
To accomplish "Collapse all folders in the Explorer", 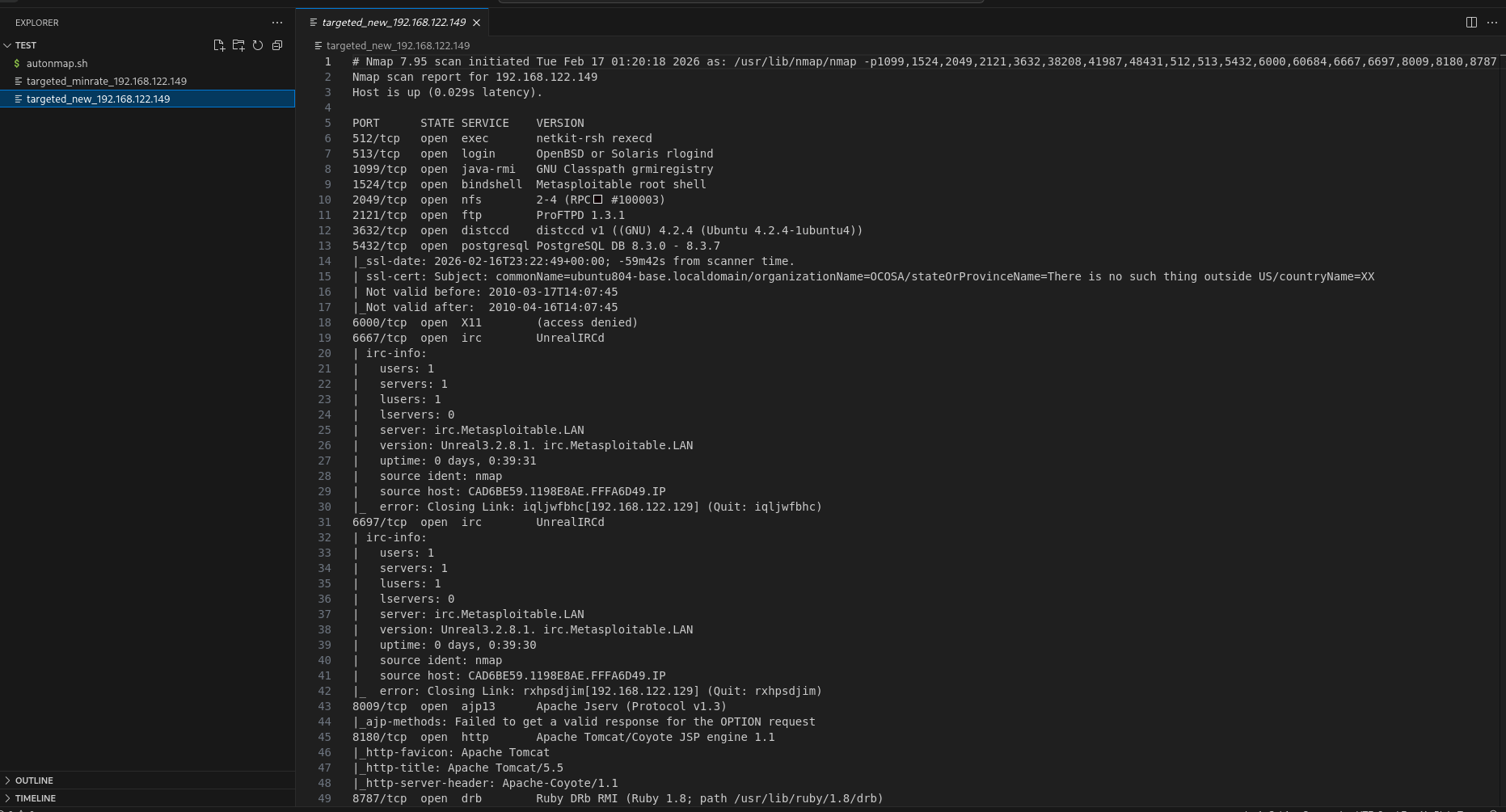I will tap(277, 45).
